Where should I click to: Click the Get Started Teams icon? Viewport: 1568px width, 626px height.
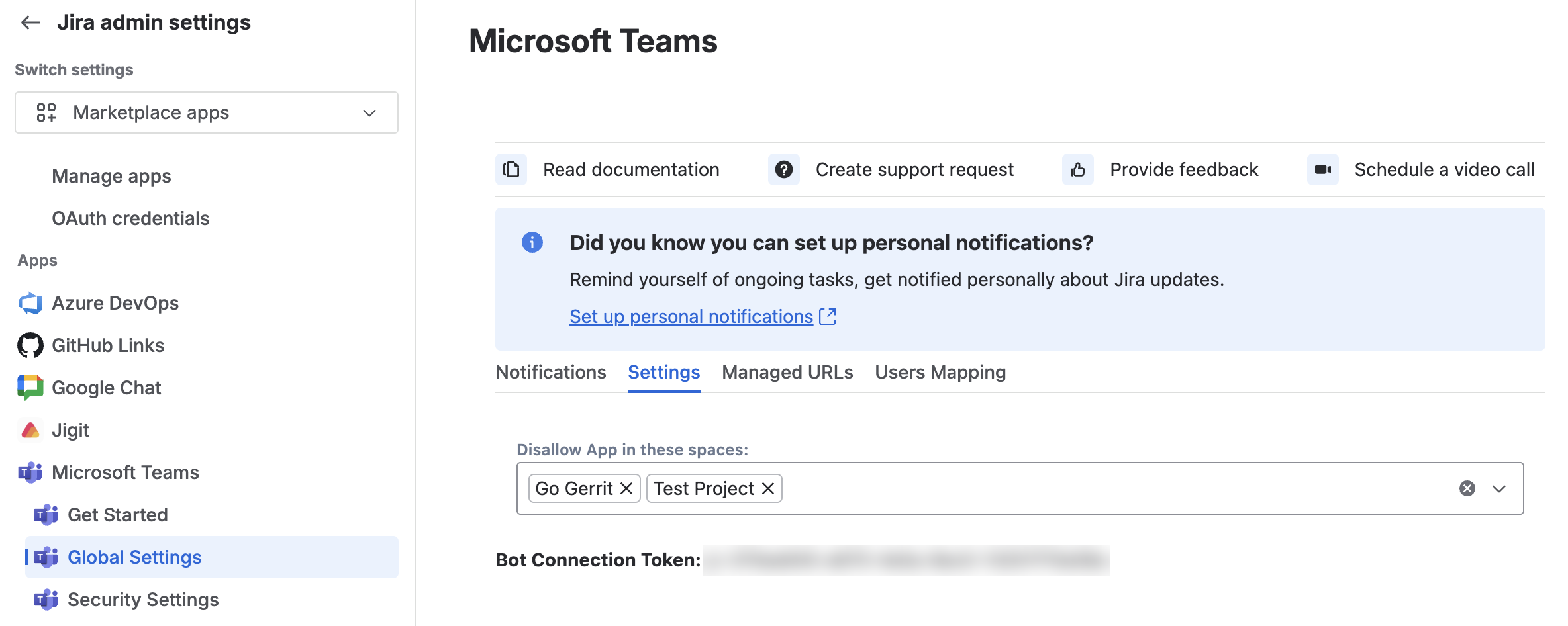46,515
